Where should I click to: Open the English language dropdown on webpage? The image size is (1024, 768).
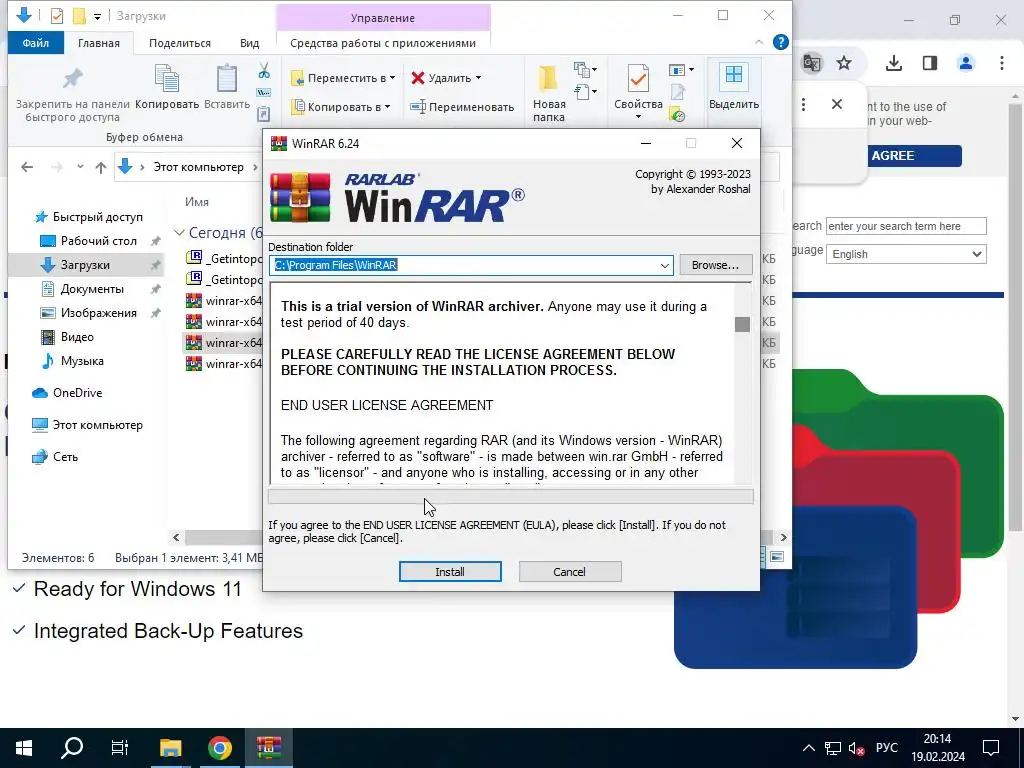coord(906,254)
